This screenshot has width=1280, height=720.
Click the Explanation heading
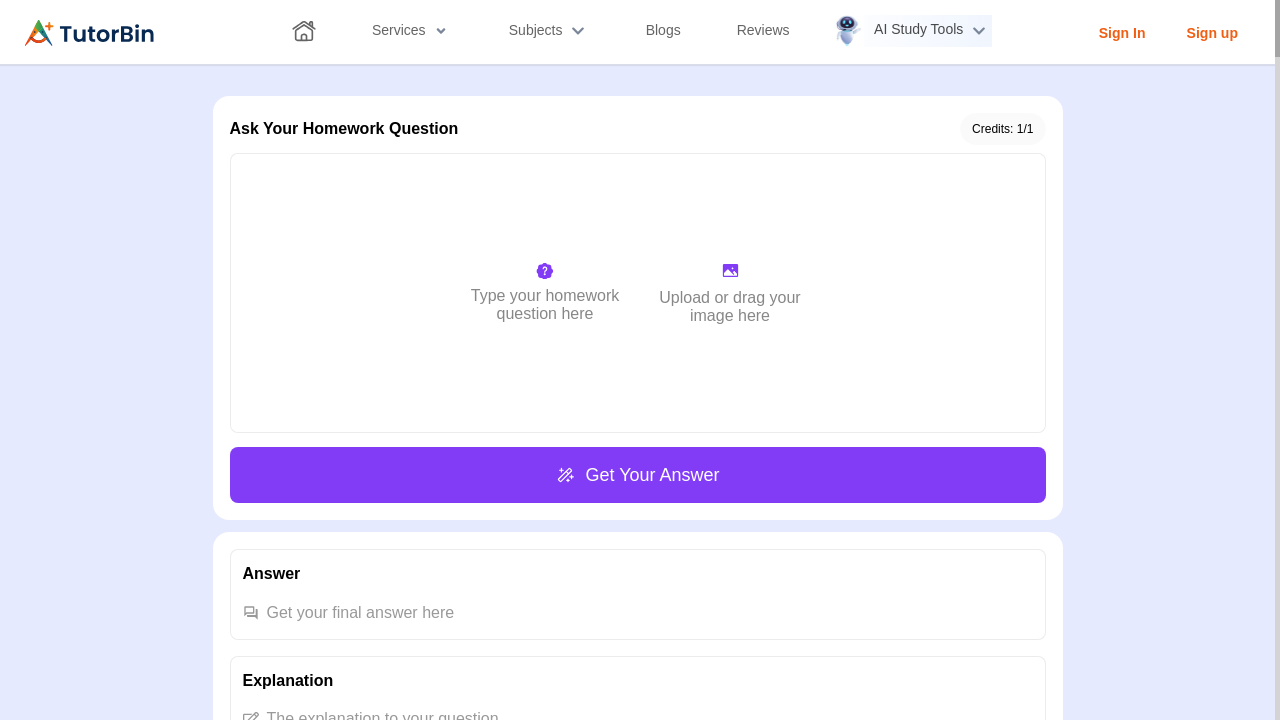coord(288,681)
